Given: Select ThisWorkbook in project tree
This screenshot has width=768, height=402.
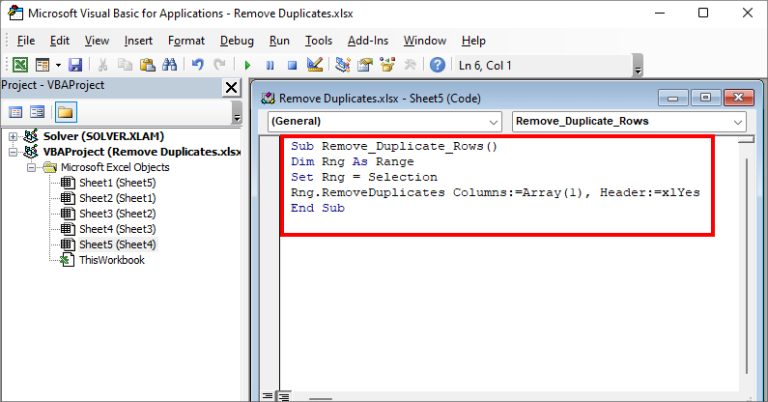Looking at the screenshot, I should (112, 260).
